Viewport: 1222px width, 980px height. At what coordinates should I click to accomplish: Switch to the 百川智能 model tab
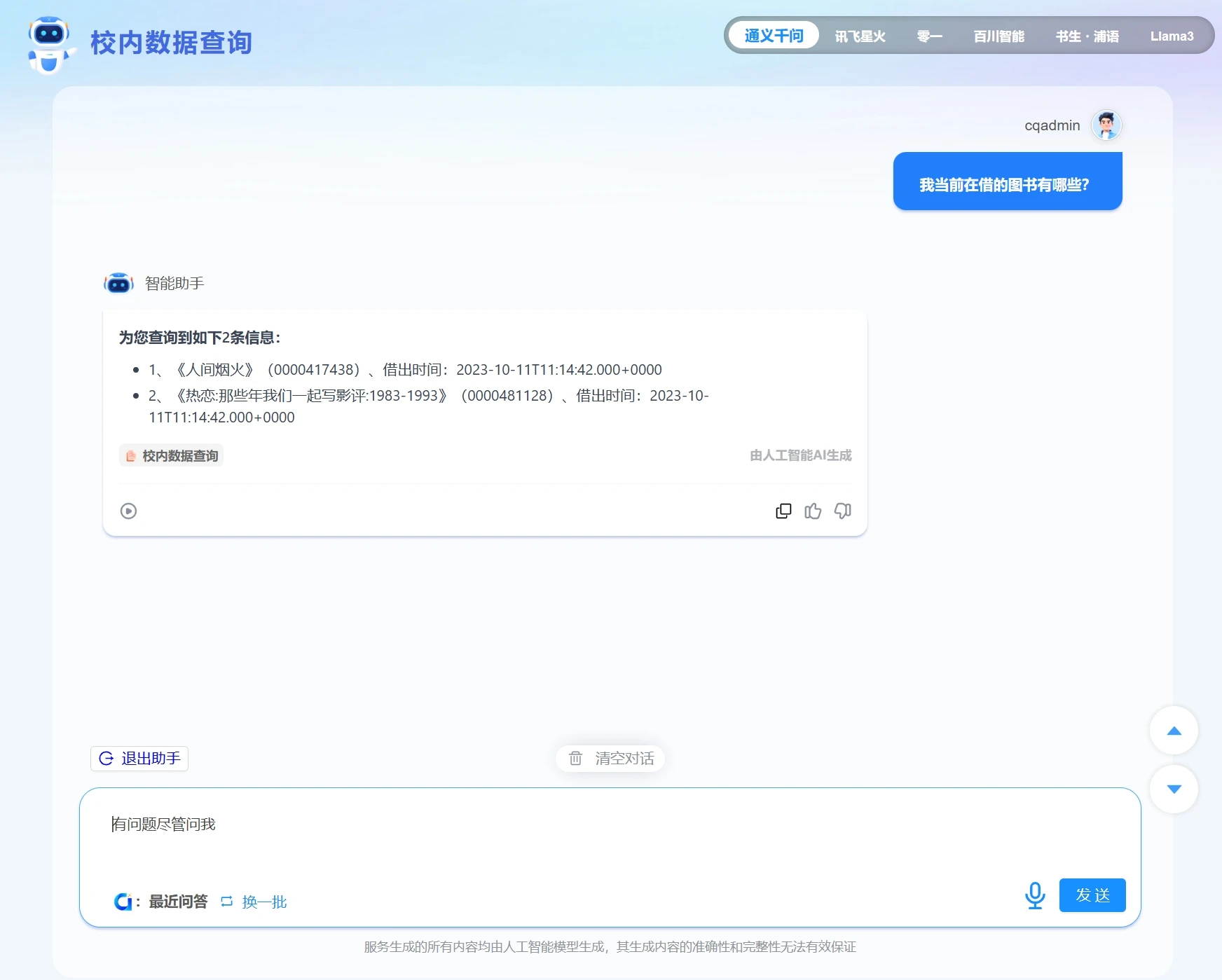[x=998, y=36]
